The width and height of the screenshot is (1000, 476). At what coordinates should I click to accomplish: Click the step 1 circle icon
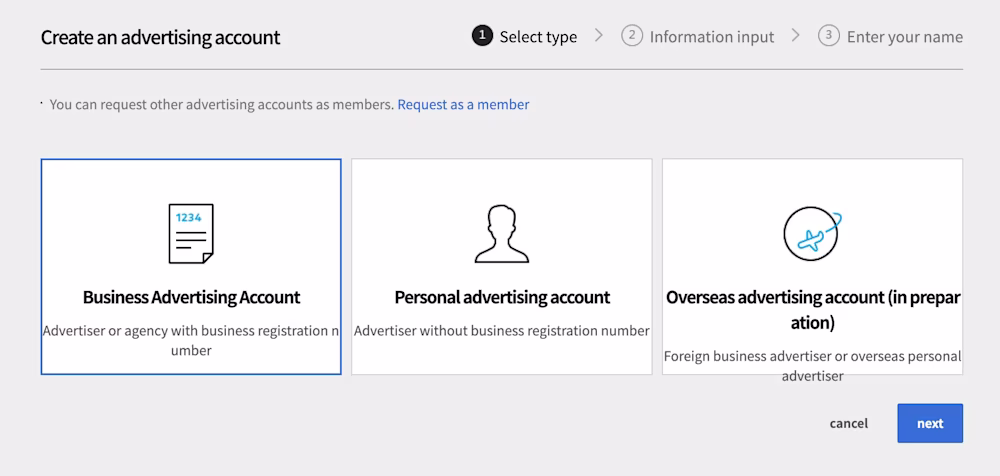coord(482,36)
